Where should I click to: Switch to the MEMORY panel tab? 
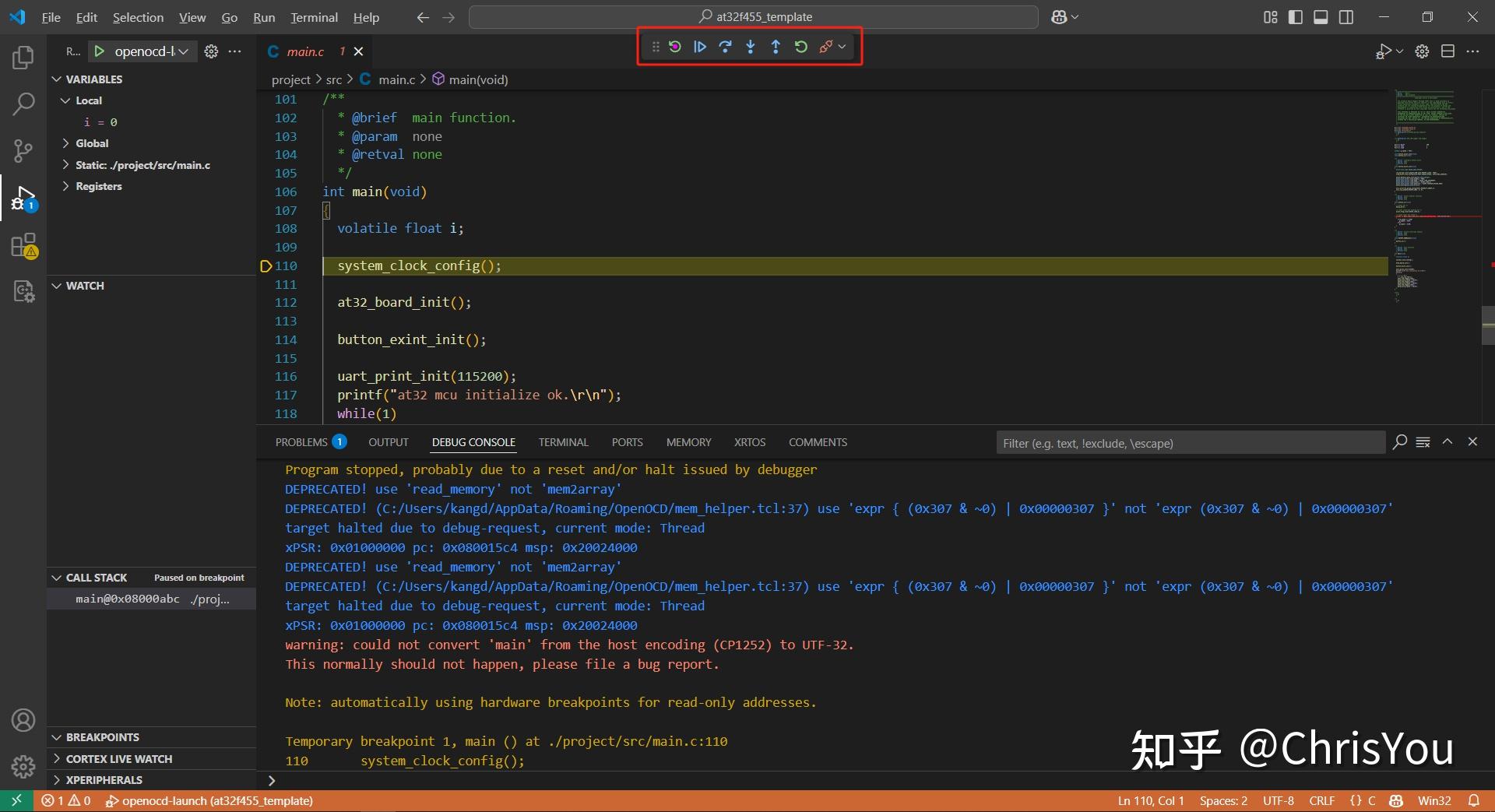[688, 441]
